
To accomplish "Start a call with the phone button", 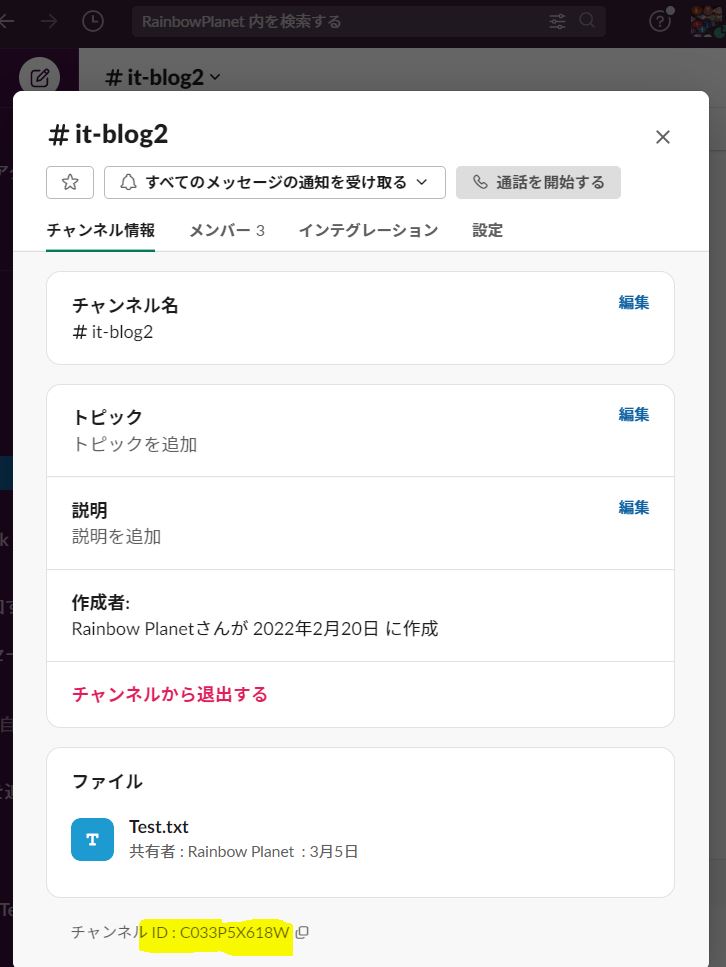I will point(538,182).
